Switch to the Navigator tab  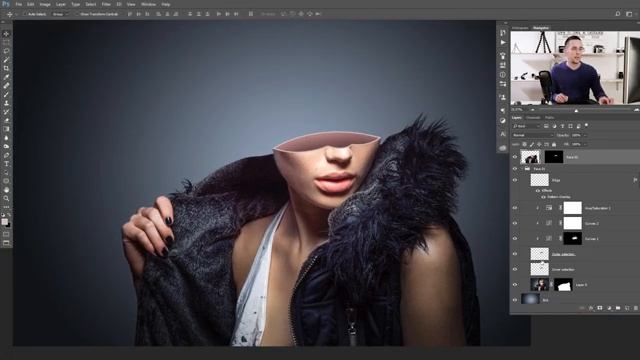click(x=541, y=28)
